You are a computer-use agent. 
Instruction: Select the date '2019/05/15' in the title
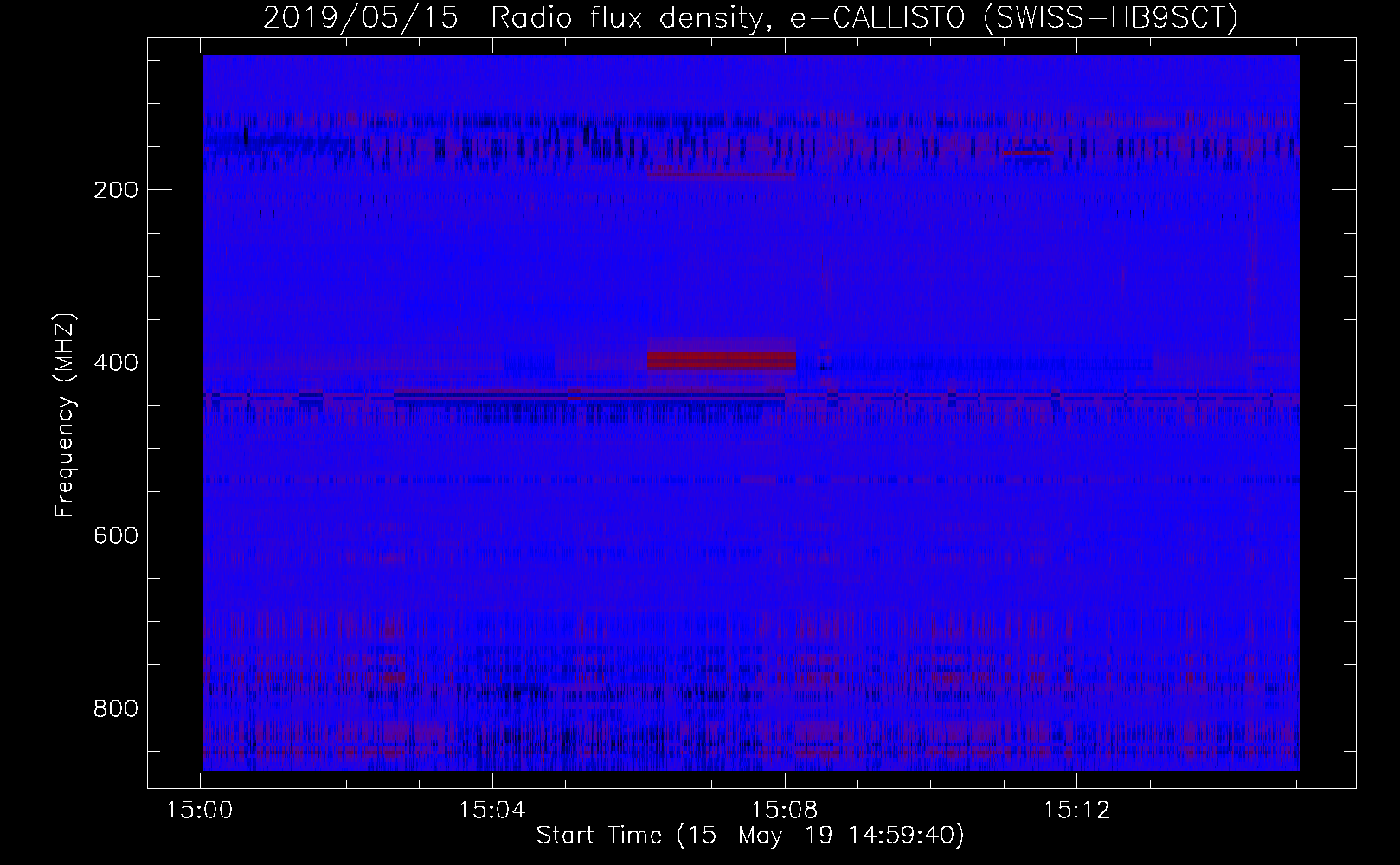pos(361,18)
